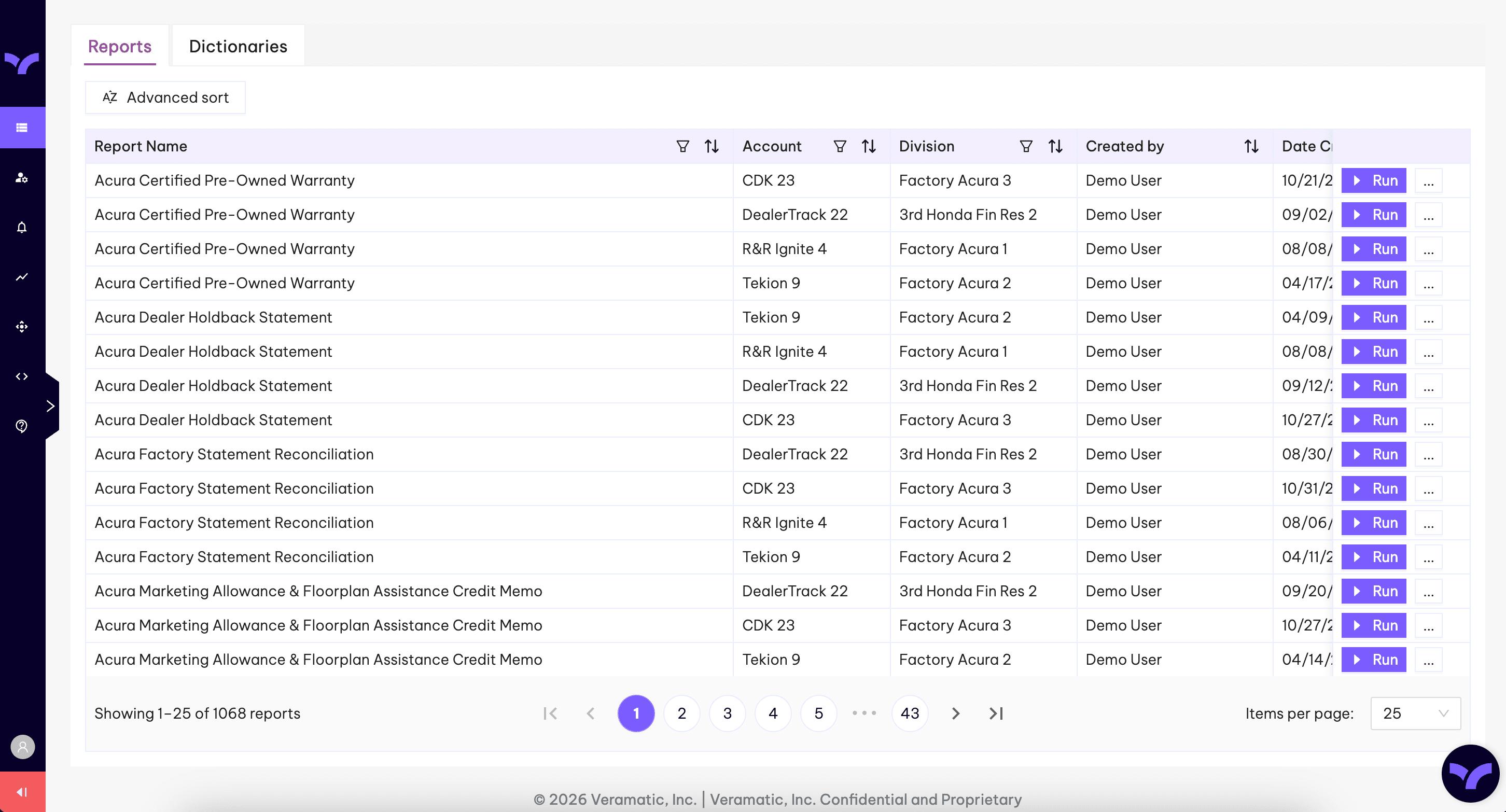Click 'Acura Factory Statement Reconciliation' in DealerTrack 22 row
Screen dimensions: 1506x812
point(234,454)
